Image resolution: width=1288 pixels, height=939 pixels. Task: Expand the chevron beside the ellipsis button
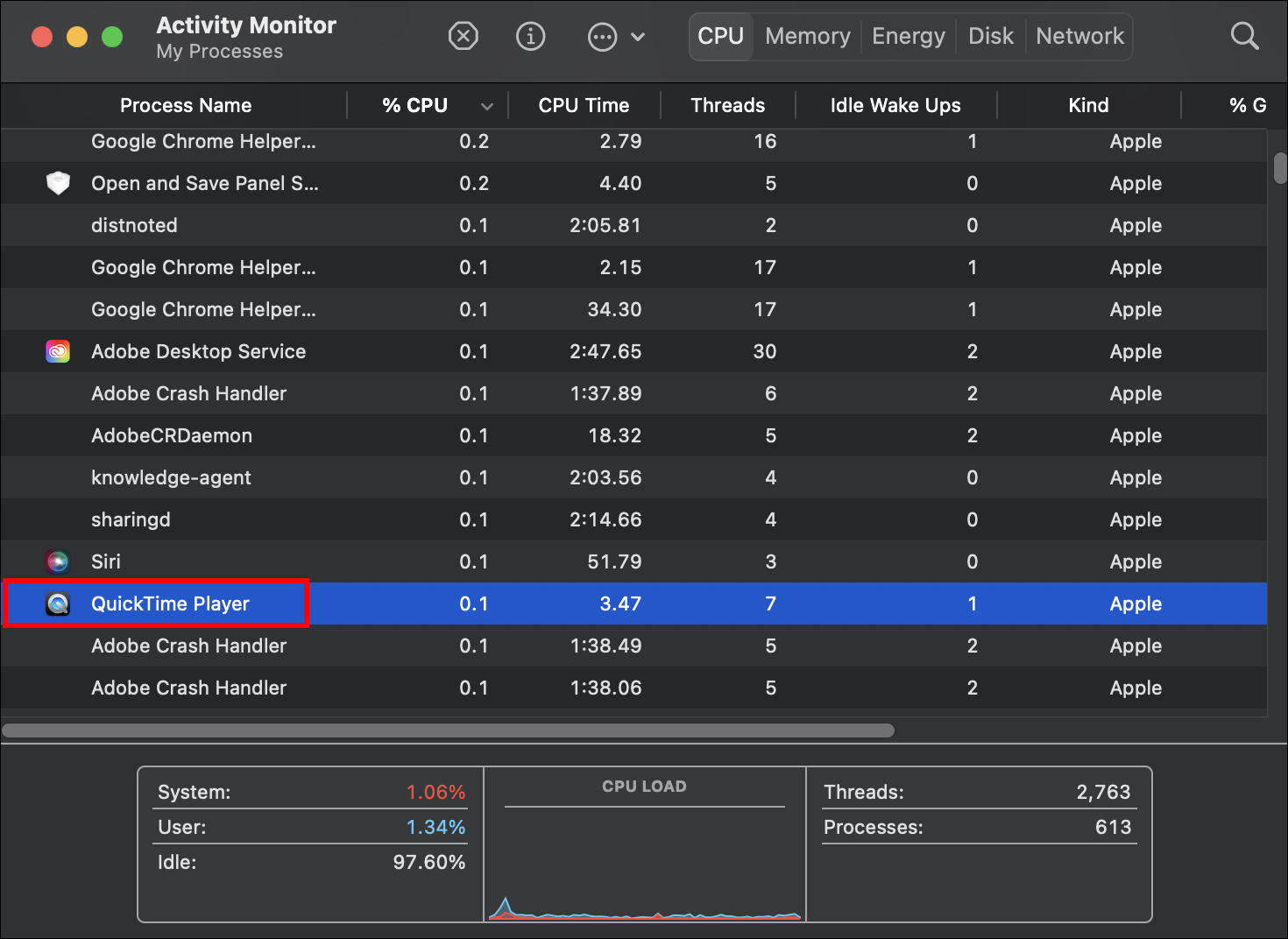point(638,37)
